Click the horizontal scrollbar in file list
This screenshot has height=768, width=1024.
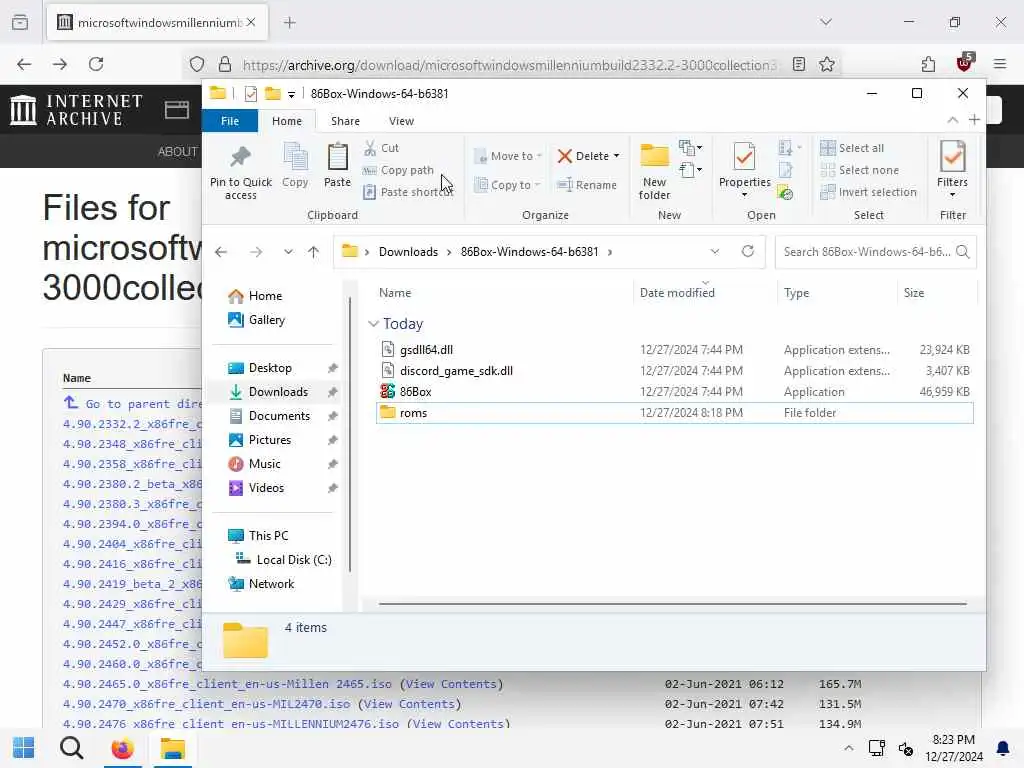(672, 604)
